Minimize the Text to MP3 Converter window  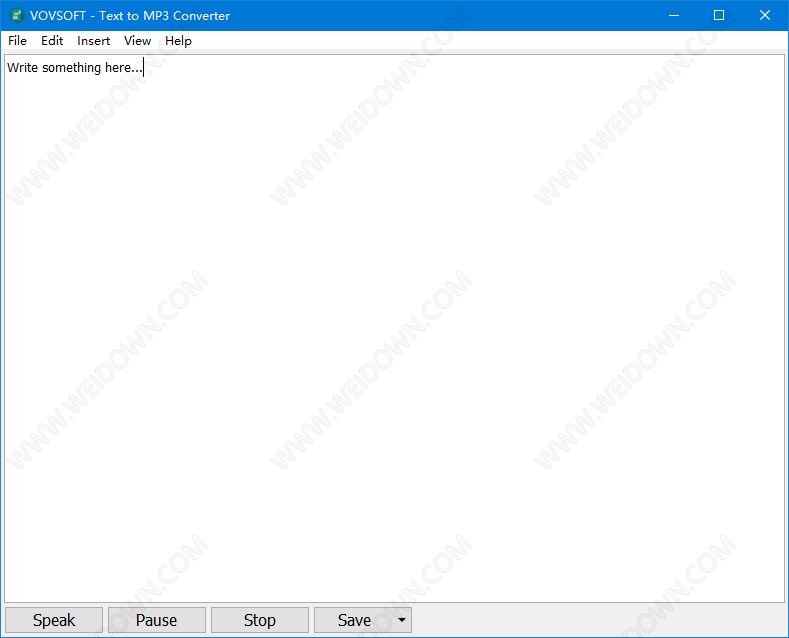point(674,15)
